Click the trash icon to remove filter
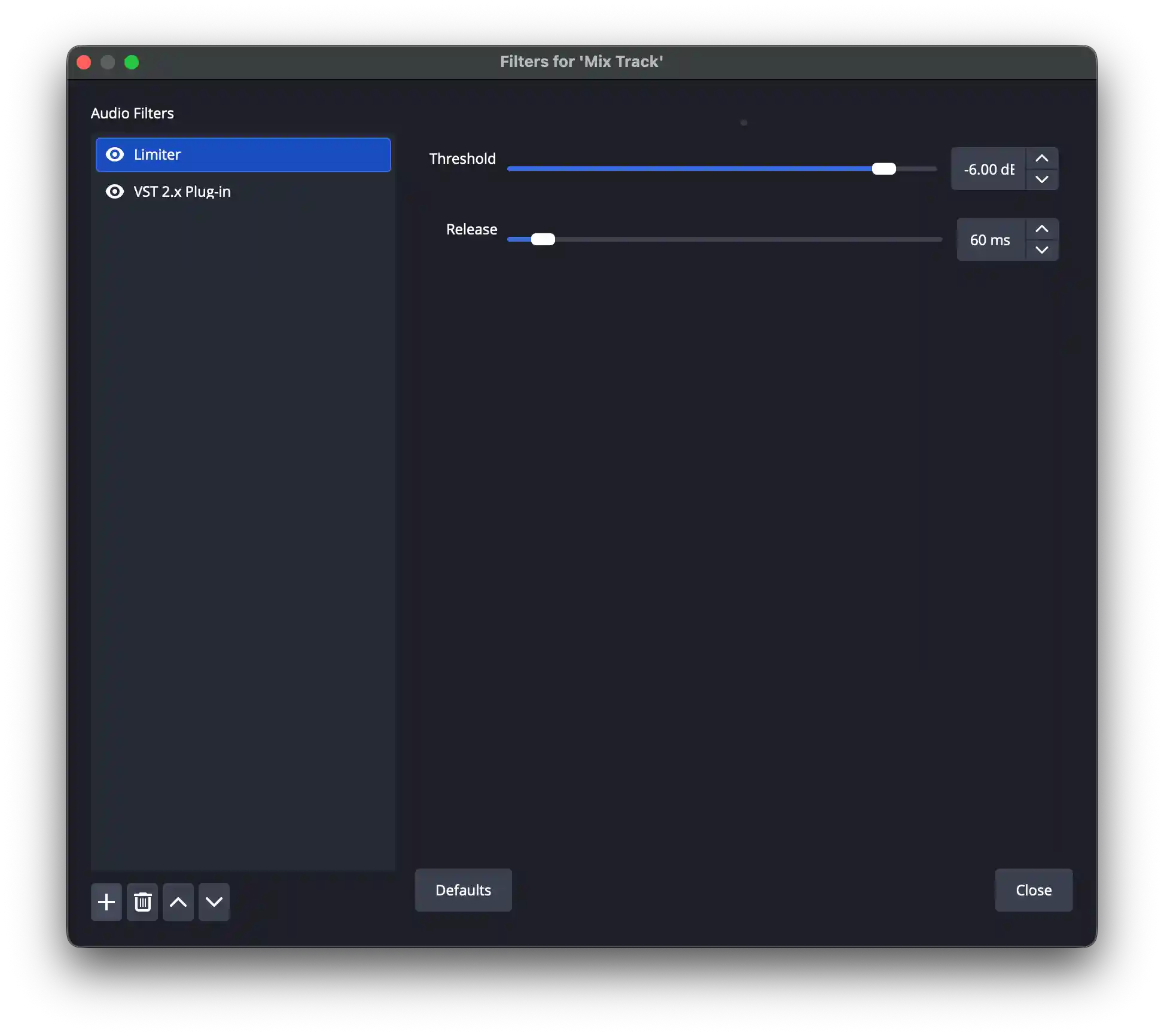This screenshot has width=1164, height=1036. [x=142, y=902]
